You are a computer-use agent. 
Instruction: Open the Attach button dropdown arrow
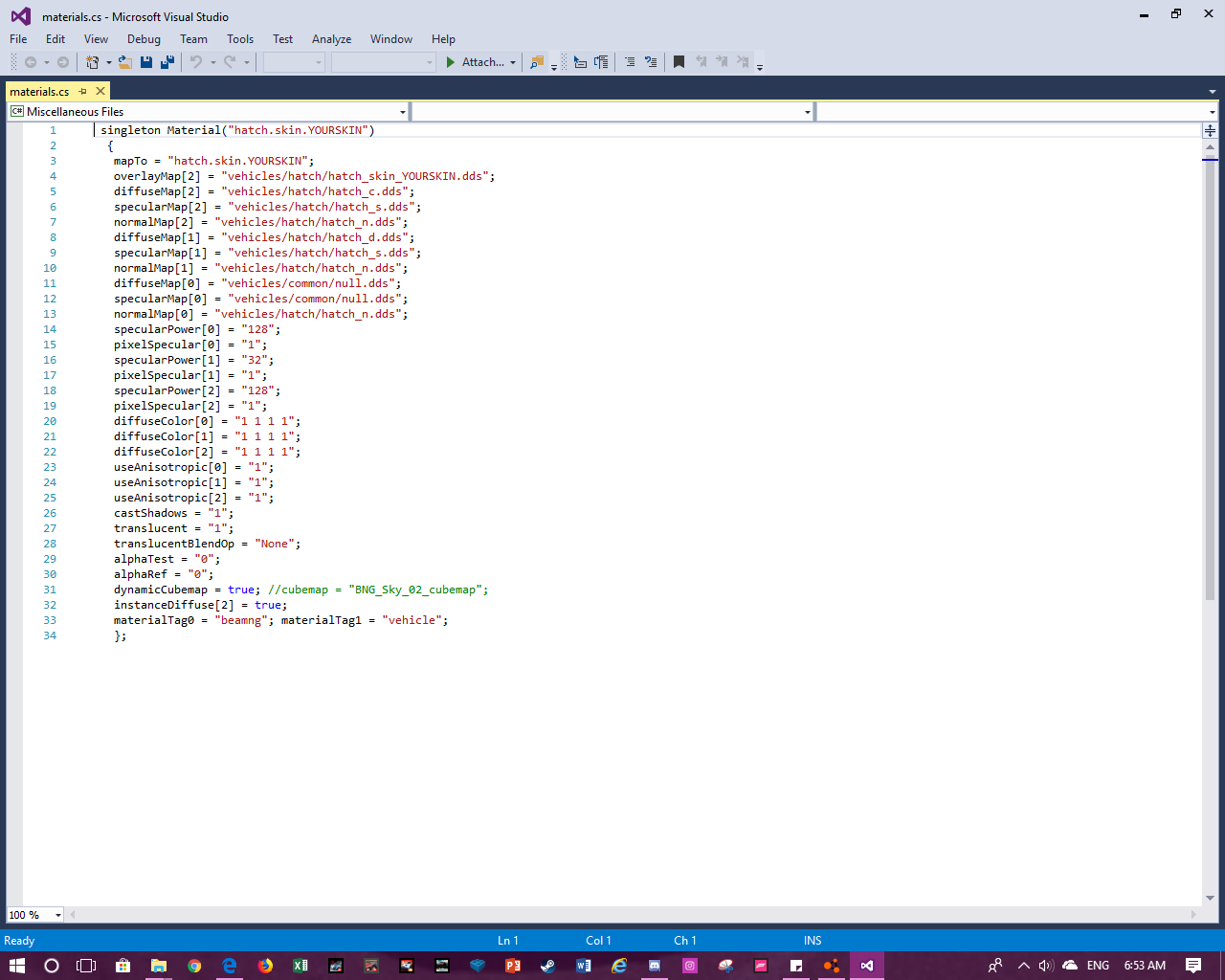[513, 62]
